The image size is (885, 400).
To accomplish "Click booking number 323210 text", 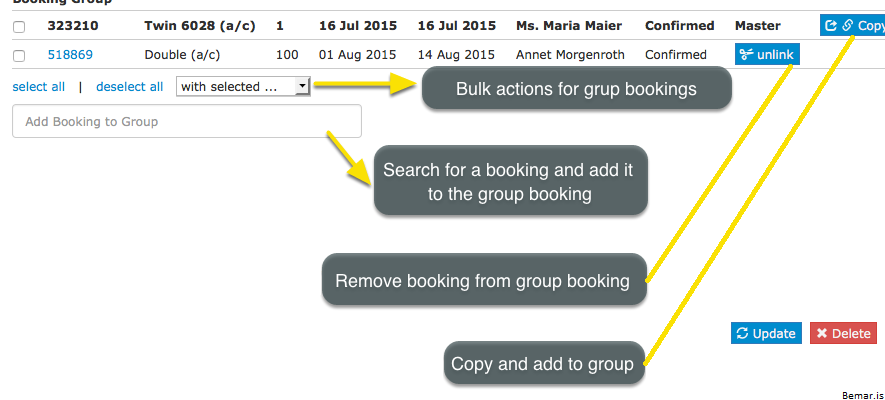I will click(73, 26).
